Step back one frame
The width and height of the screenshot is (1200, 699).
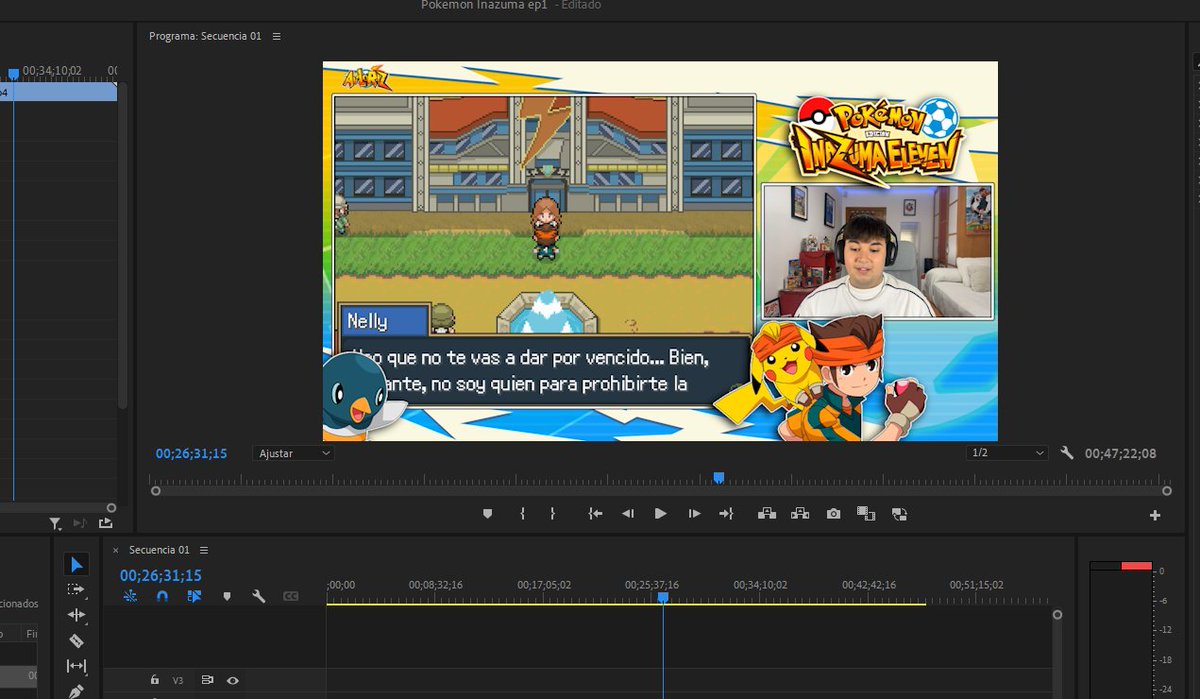(x=627, y=514)
